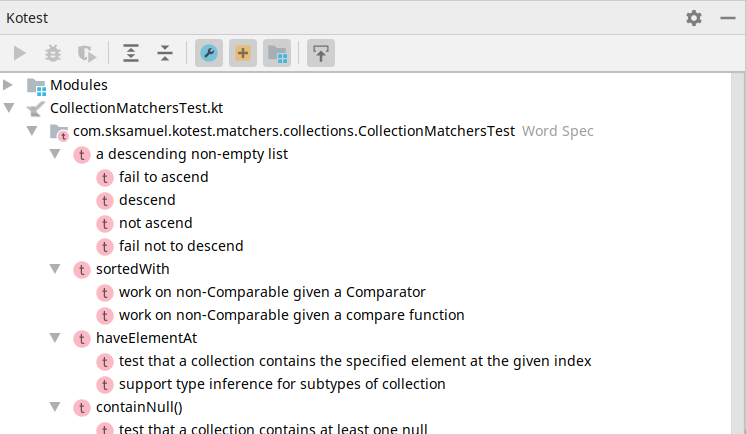Click test icon of 'given a Comparator' row
746x434 pixels.
tap(105, 293)
